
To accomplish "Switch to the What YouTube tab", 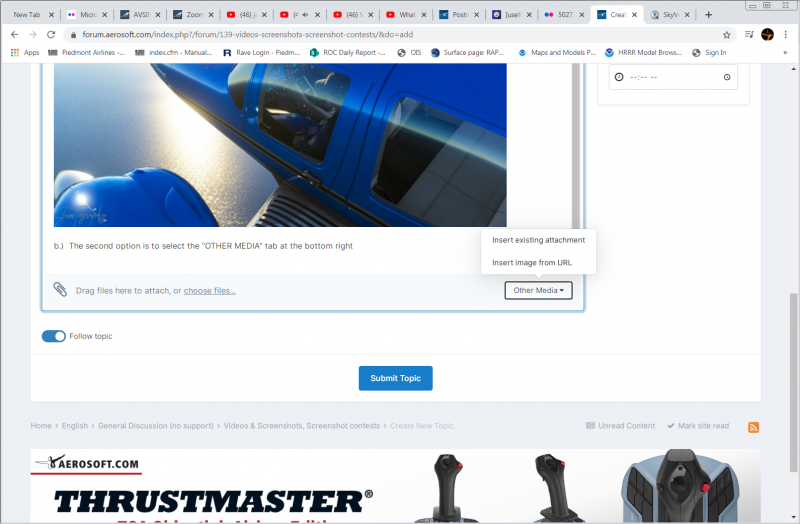I will point(405,15).
